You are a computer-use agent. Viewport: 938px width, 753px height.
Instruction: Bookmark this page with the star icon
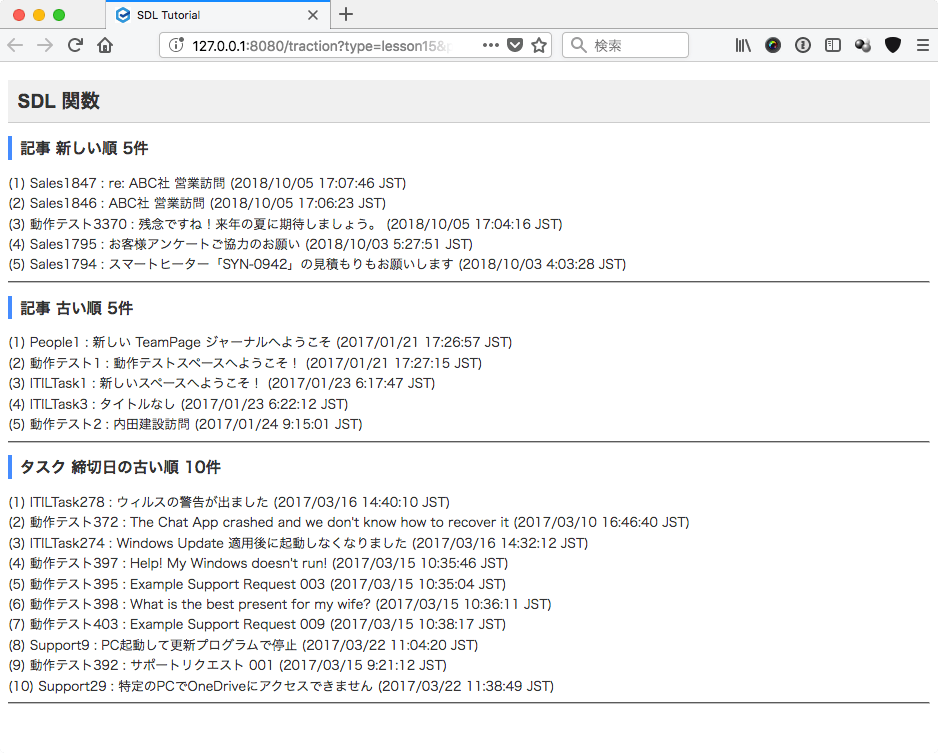click(539, 45)
